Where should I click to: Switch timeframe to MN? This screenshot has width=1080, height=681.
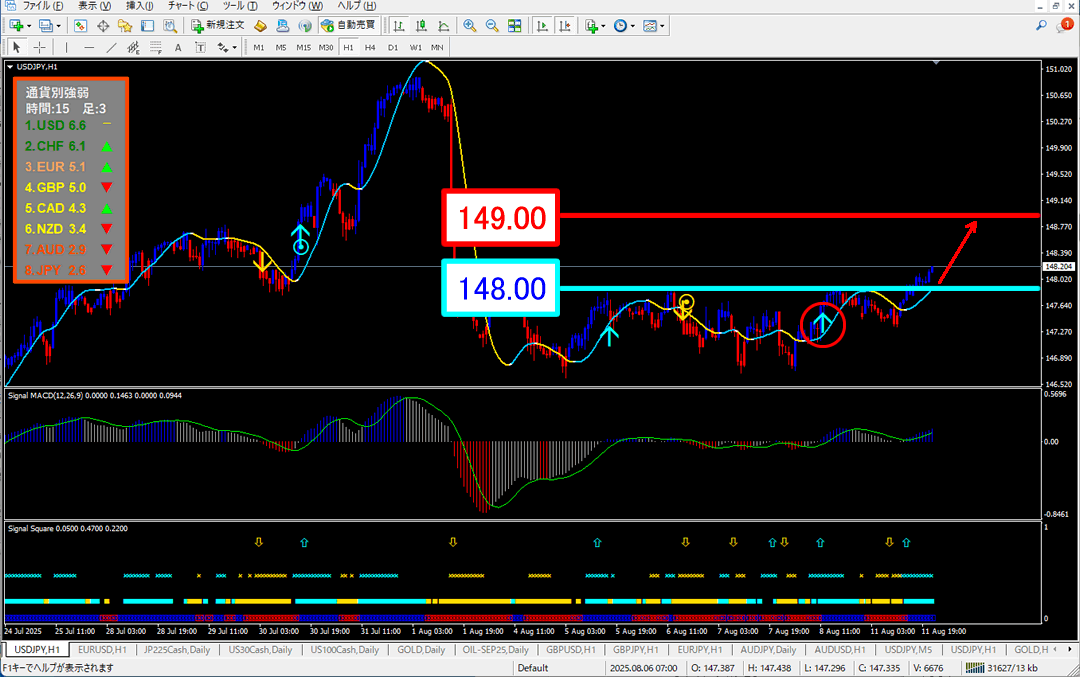pos(437,48)
